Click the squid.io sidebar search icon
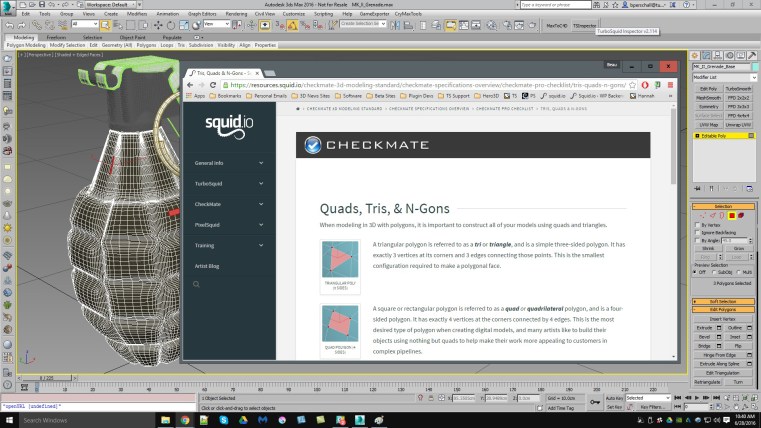 tap(196, 284)
